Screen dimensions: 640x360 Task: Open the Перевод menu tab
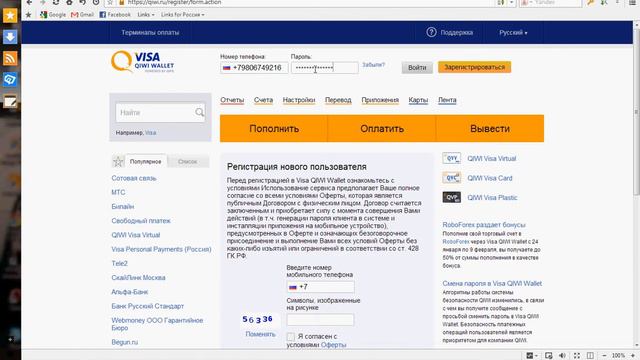(338, 100)
